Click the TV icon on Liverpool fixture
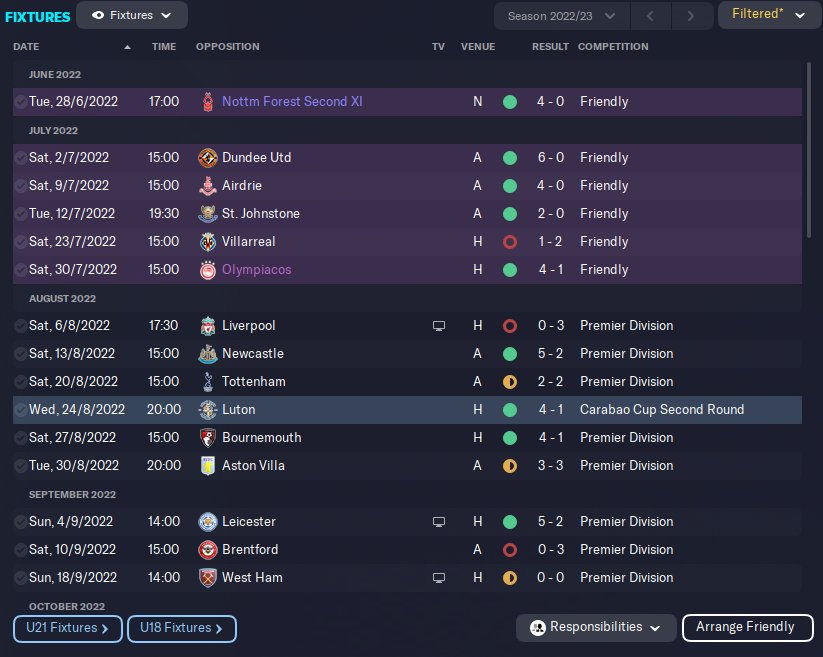The image size is (823, 657). 438,326
